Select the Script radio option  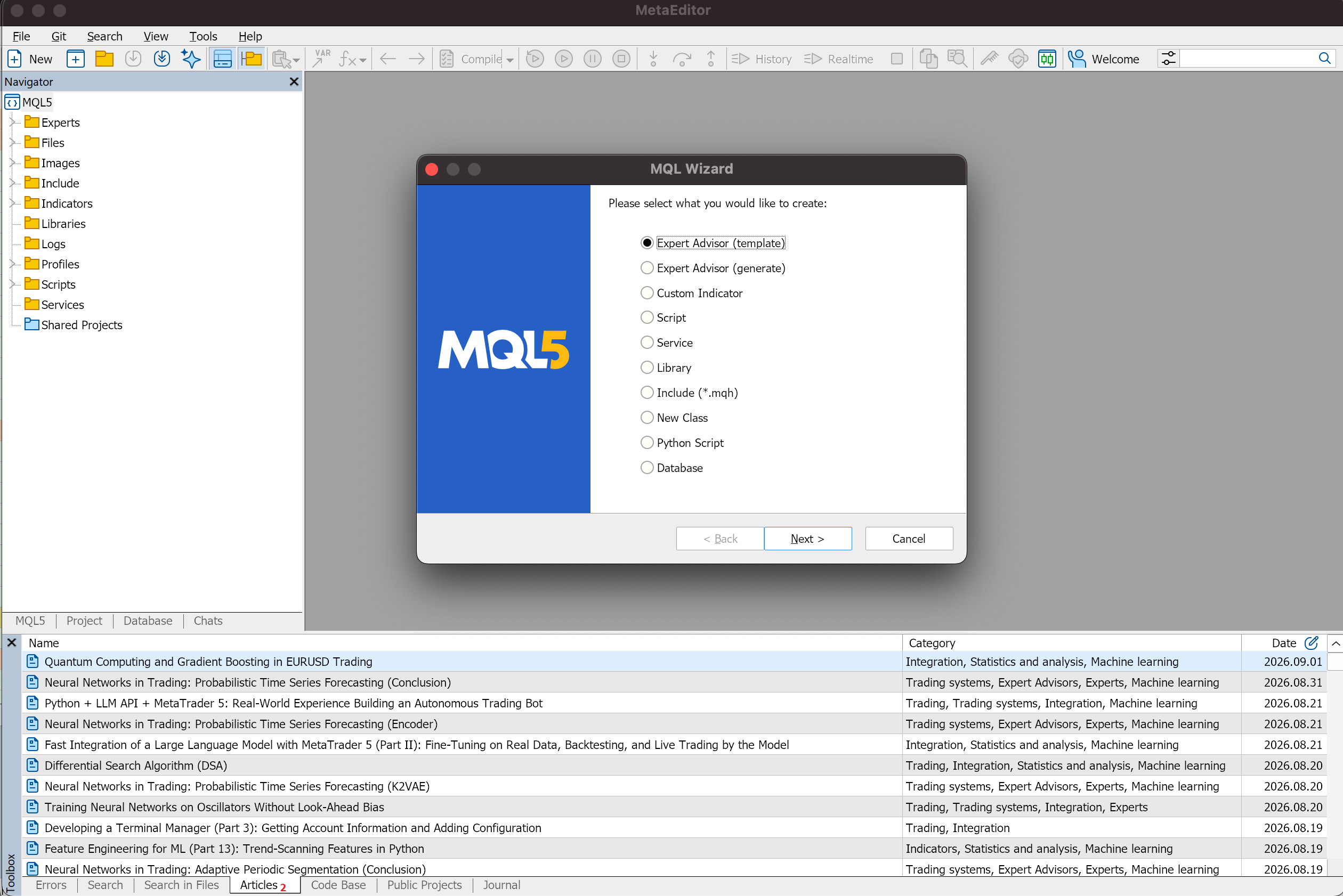646,317
